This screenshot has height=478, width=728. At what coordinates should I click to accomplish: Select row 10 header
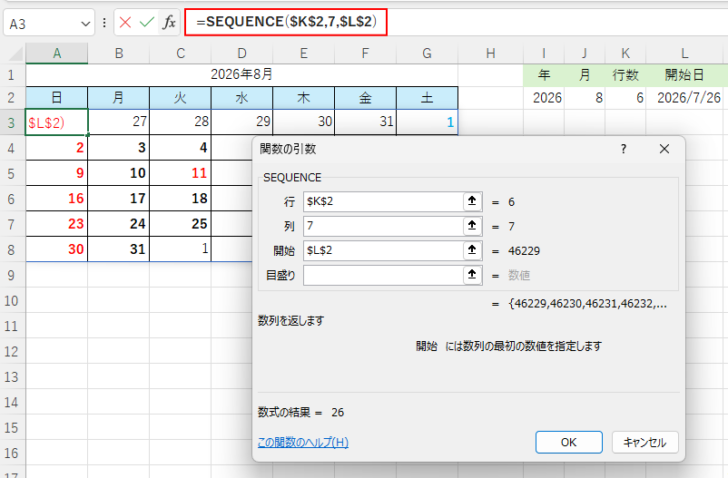point(11,301)
